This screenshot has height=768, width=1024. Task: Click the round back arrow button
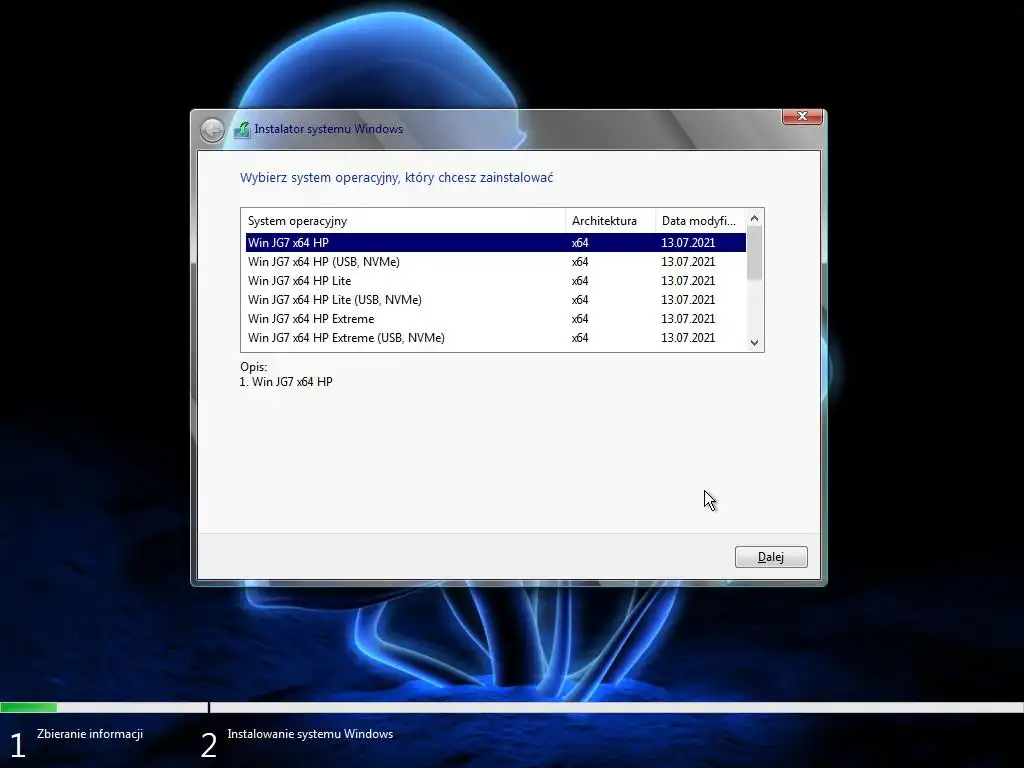(x=212, y=130)
